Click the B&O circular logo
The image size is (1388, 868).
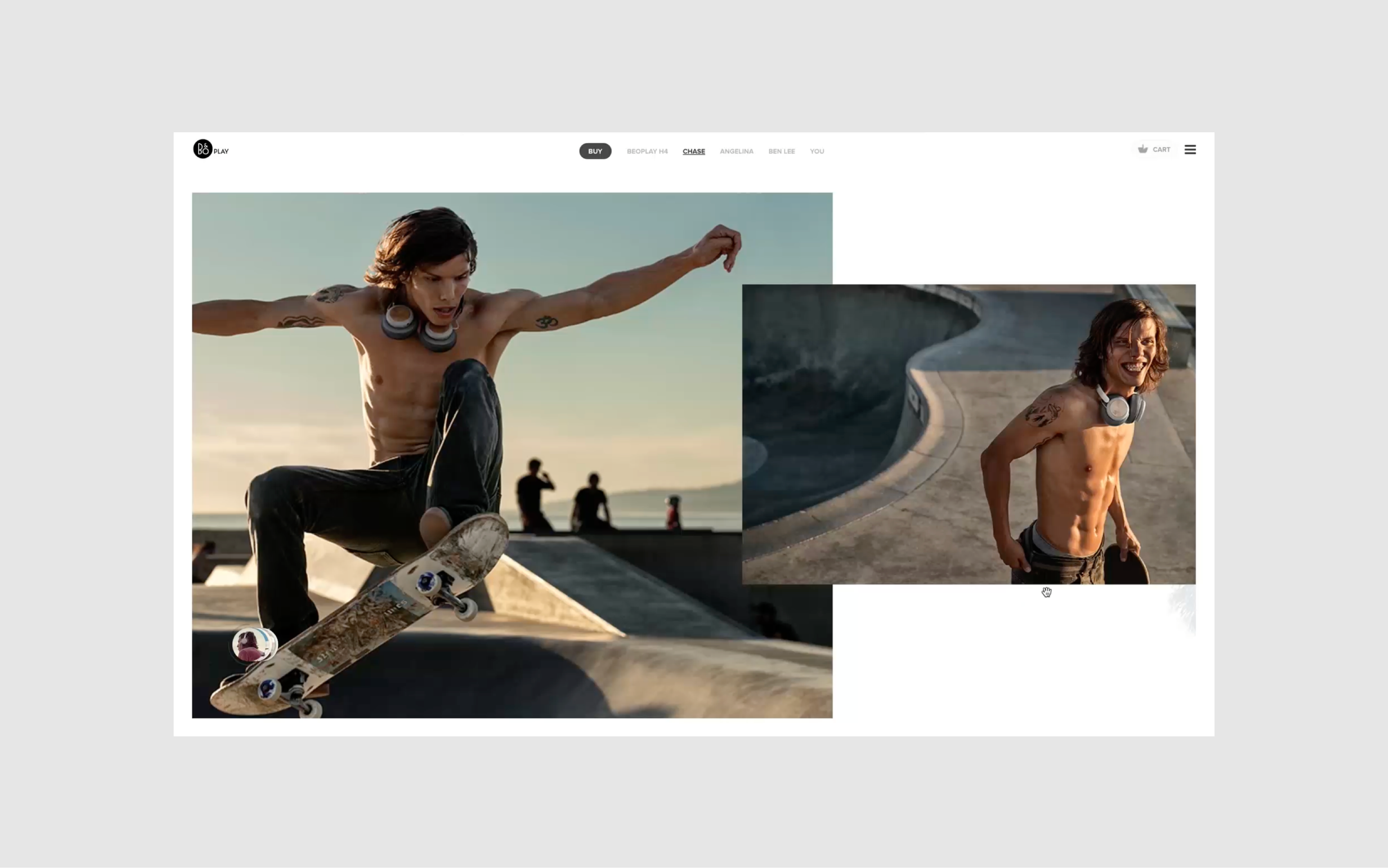point(203,149)
